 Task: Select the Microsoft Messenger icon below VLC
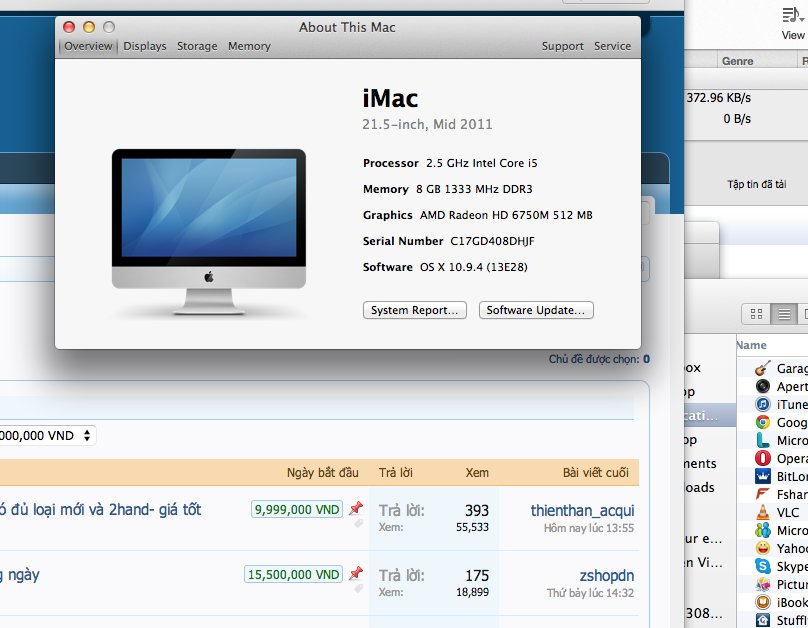763,531
